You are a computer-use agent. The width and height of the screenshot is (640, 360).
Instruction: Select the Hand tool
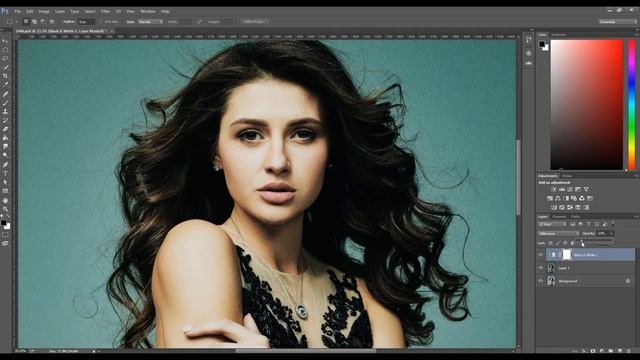(5, 200)
